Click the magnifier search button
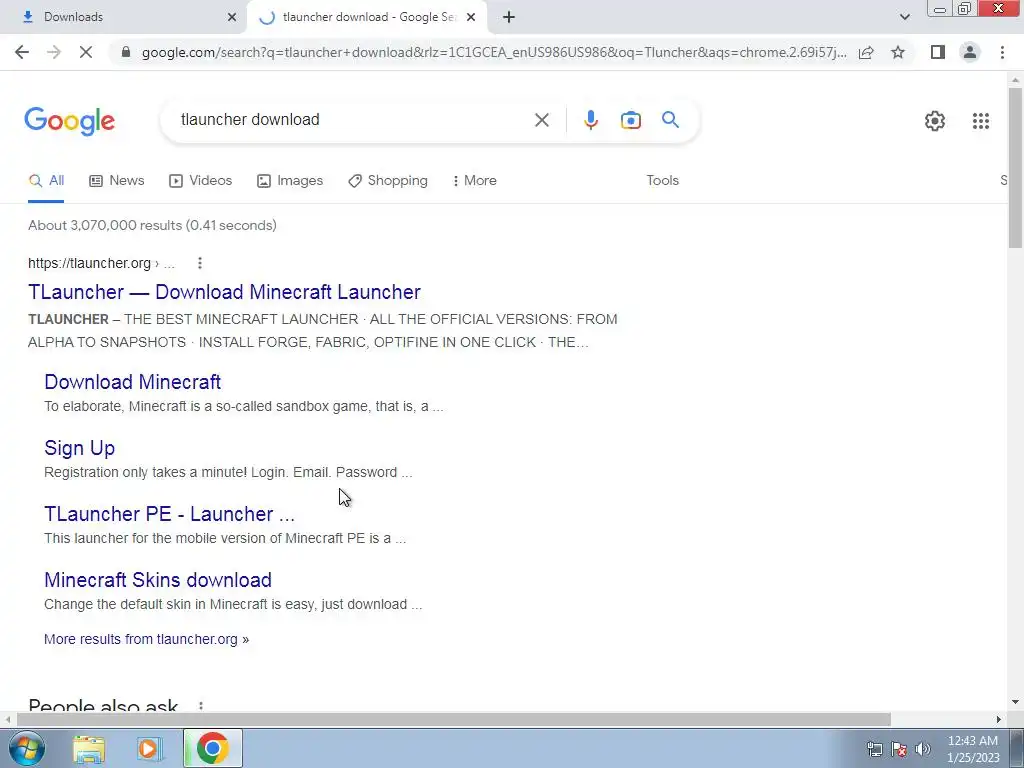 670,120
